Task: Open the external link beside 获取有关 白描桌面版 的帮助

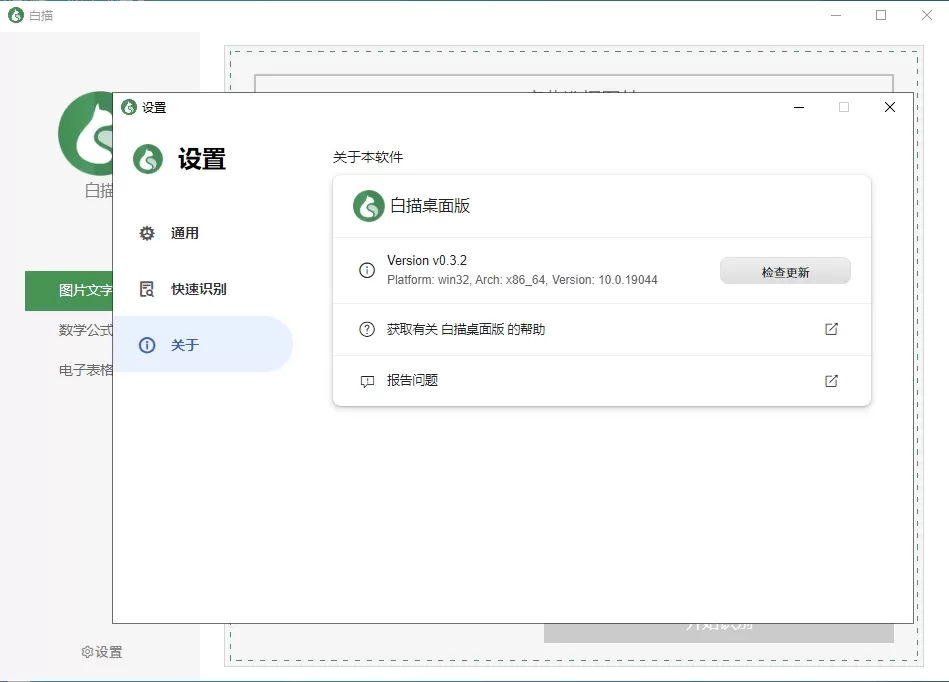Action: tap(831, 329)
